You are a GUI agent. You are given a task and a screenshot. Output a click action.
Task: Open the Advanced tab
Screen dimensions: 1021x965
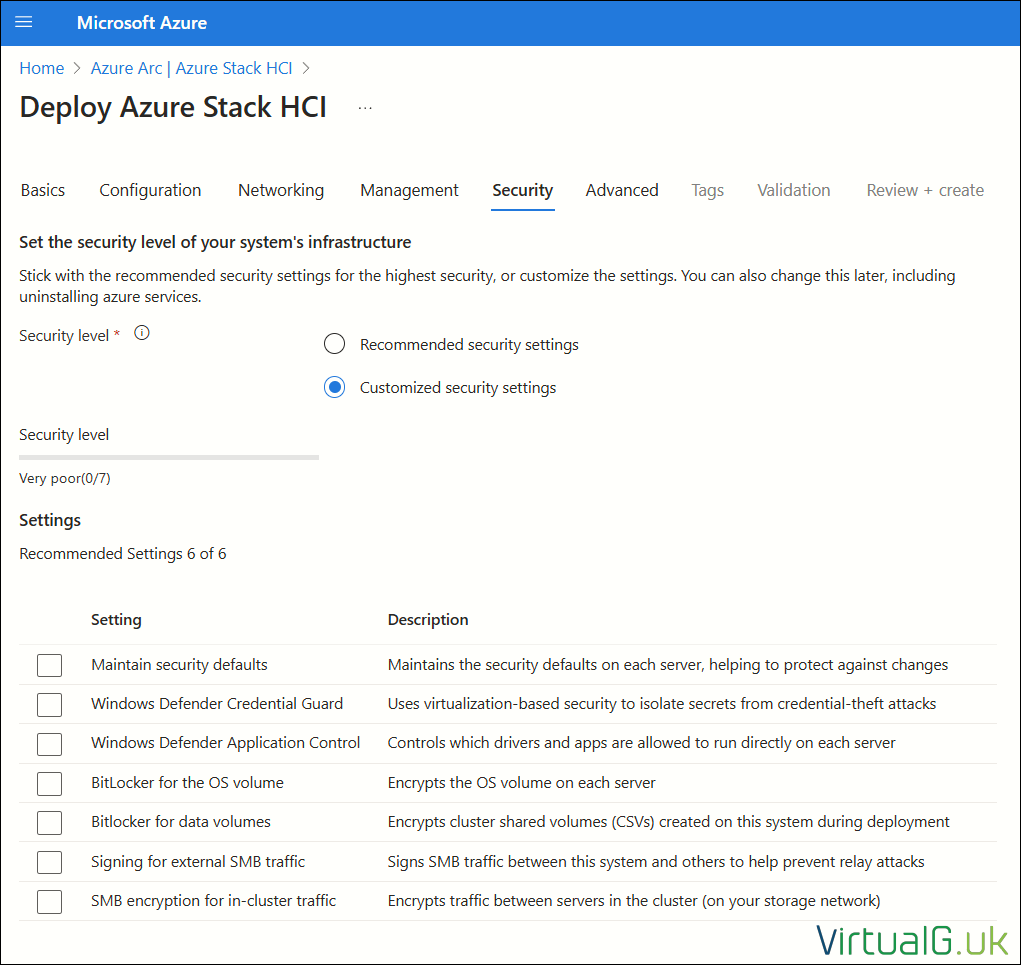click(x=622, y=190)
